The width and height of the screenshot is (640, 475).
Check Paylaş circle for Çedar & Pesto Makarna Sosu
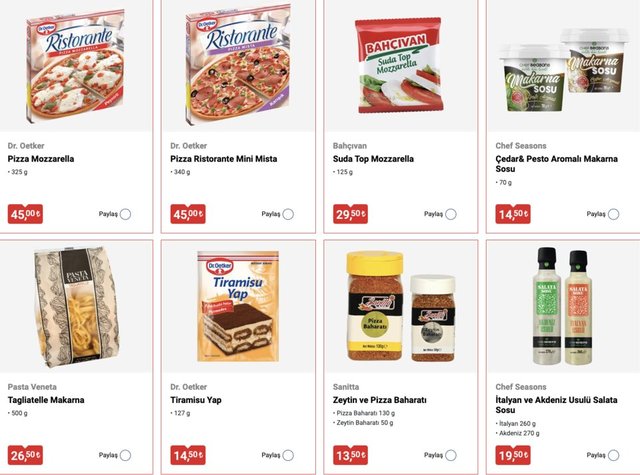pos(613,214)
